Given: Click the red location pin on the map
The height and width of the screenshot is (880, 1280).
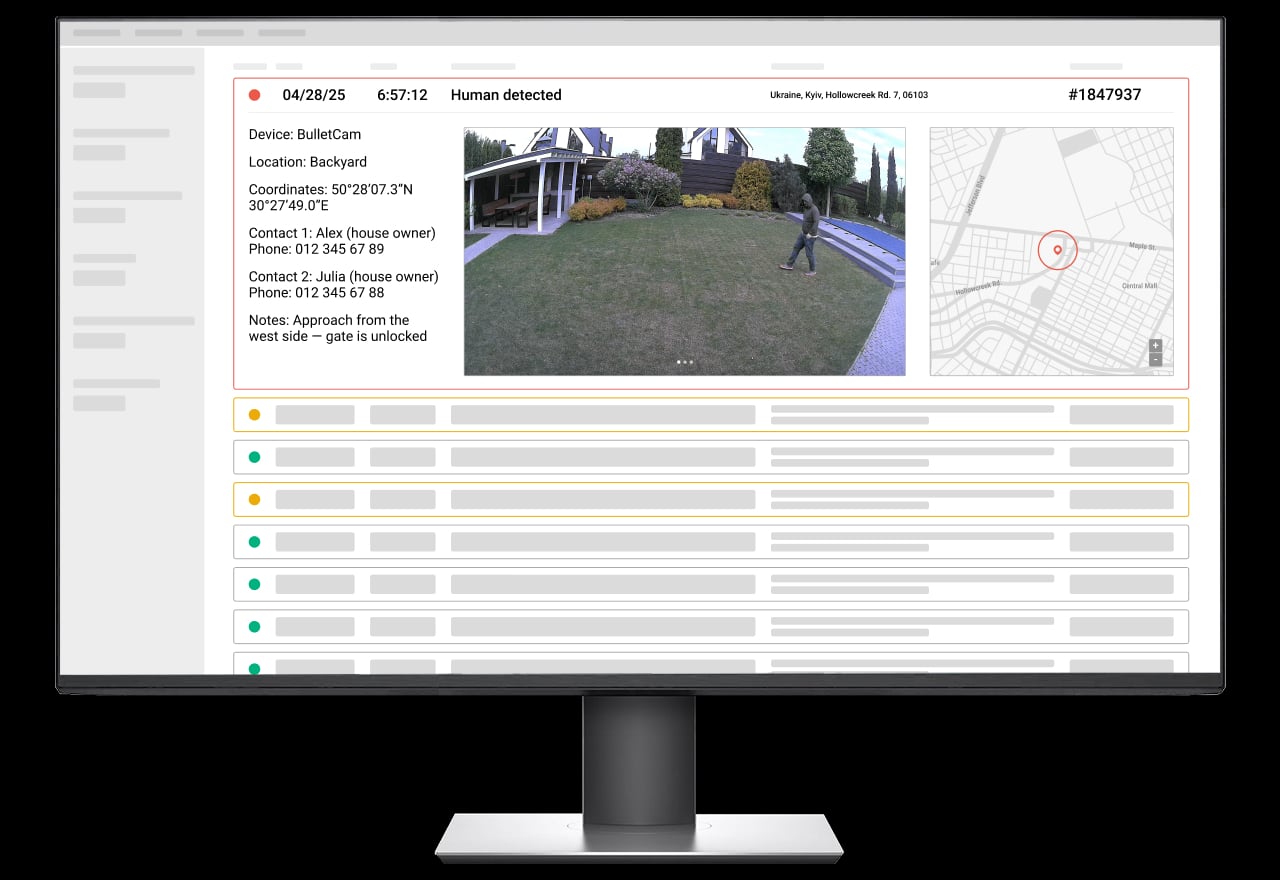Looking at the screenshot, I should pos(1057,250).
